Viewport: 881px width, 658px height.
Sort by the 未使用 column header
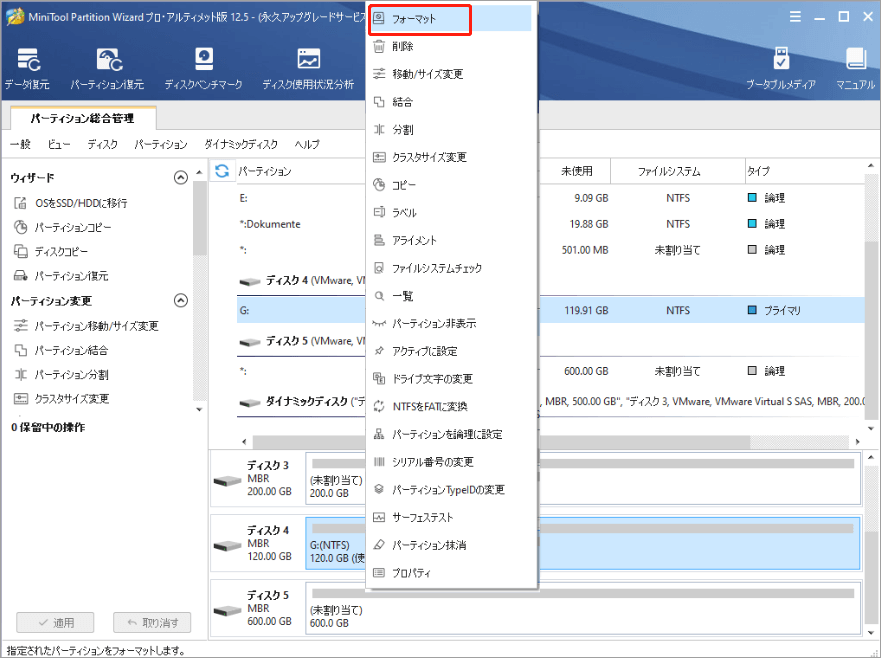[x=576, y=171]
